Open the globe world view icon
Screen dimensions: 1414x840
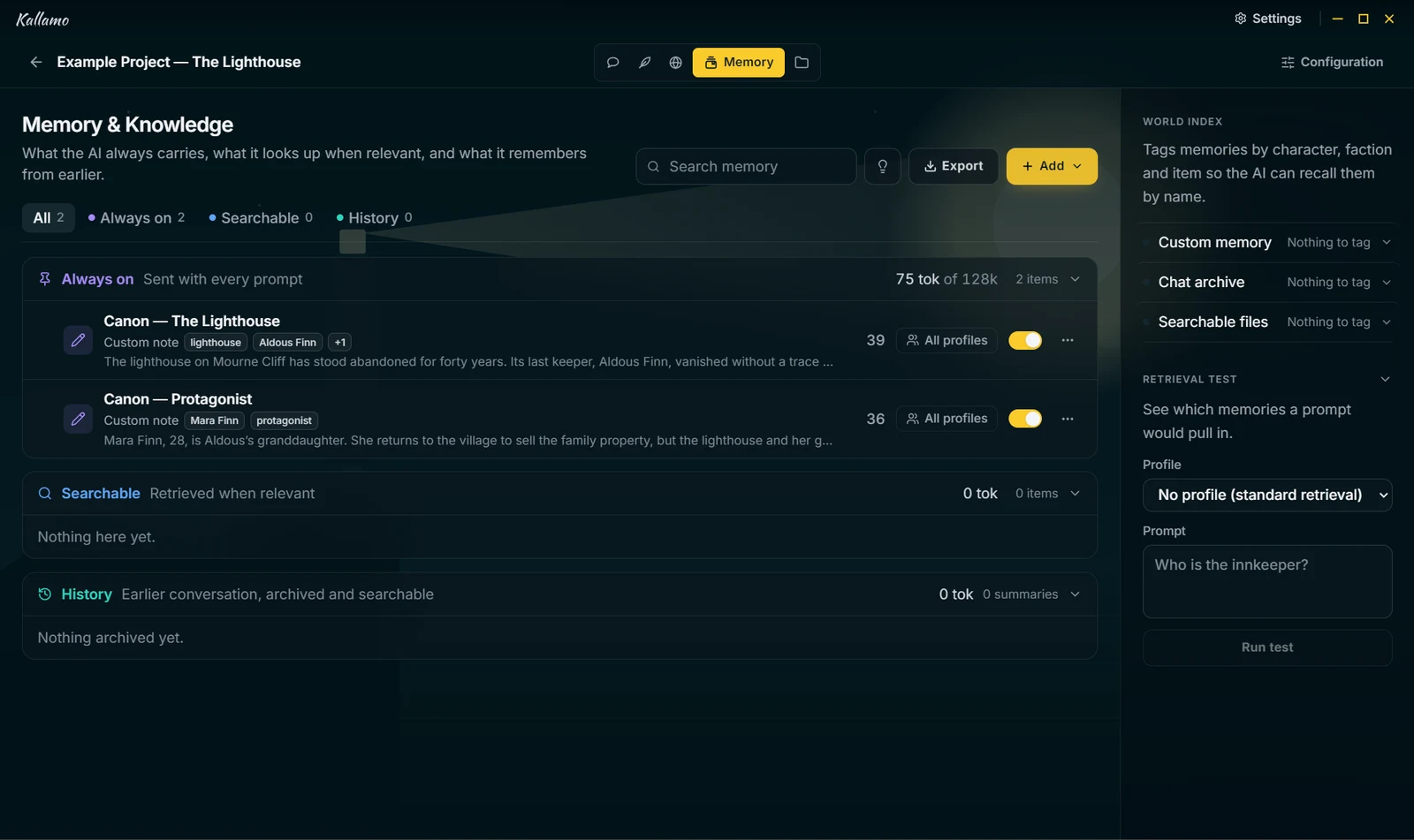pos(675,63)
